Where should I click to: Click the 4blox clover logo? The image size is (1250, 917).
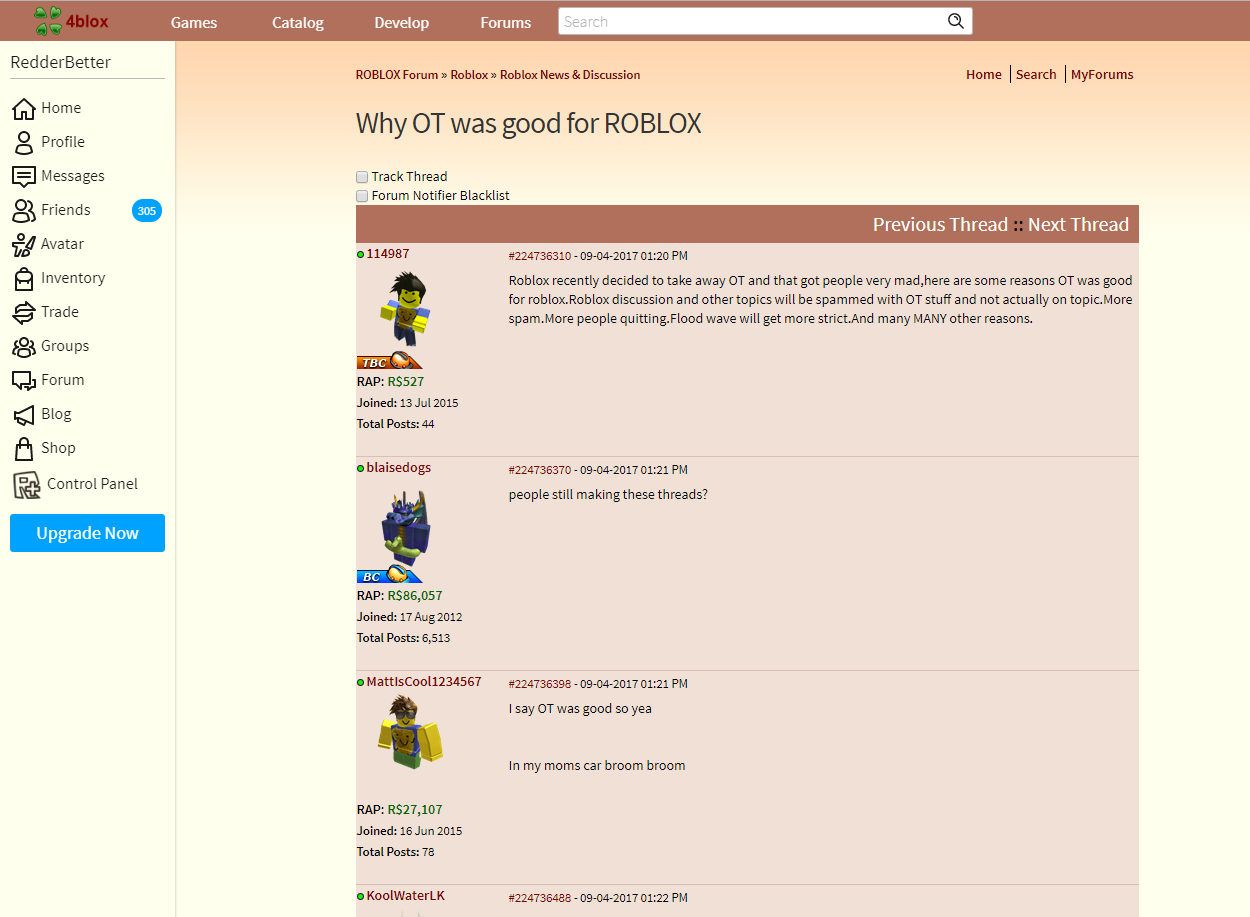pos(71,21)
